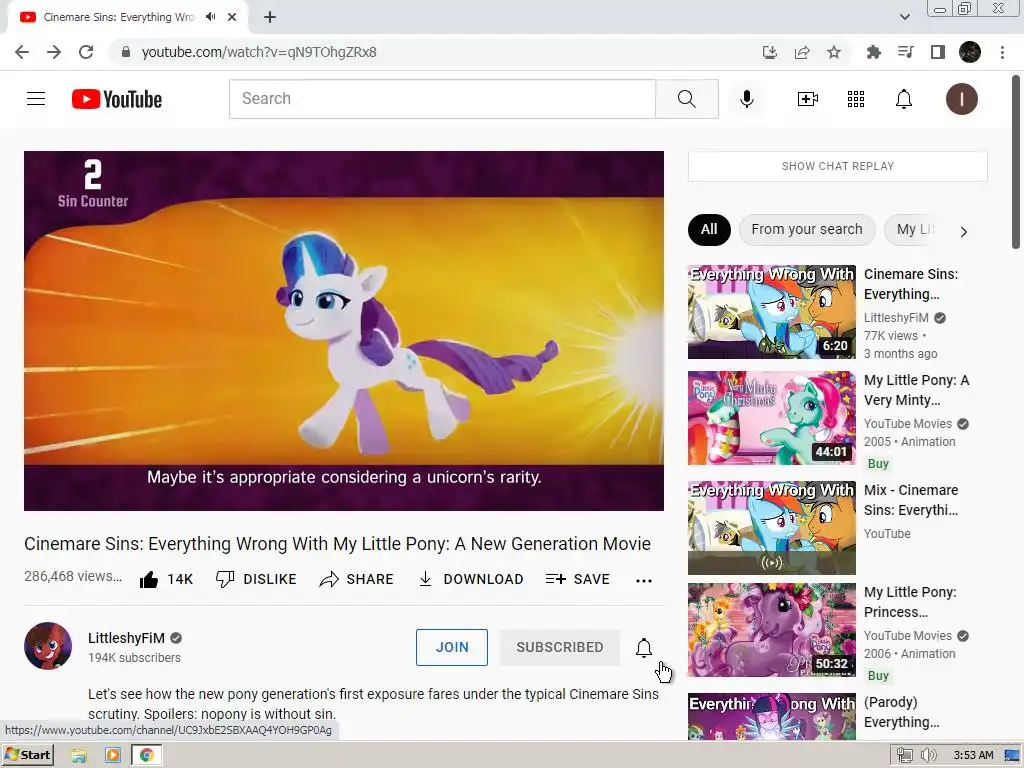Screen dimensions: 1024x768
Task: Open the LittleshyFiM channel avatar
Action: (x=48, y=646)
